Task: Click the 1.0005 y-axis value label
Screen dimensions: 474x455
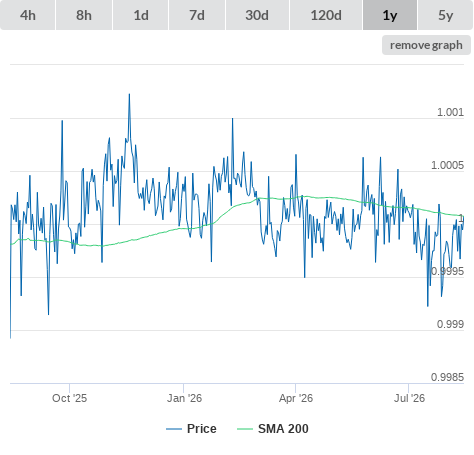Action: (x=447, y=165)
